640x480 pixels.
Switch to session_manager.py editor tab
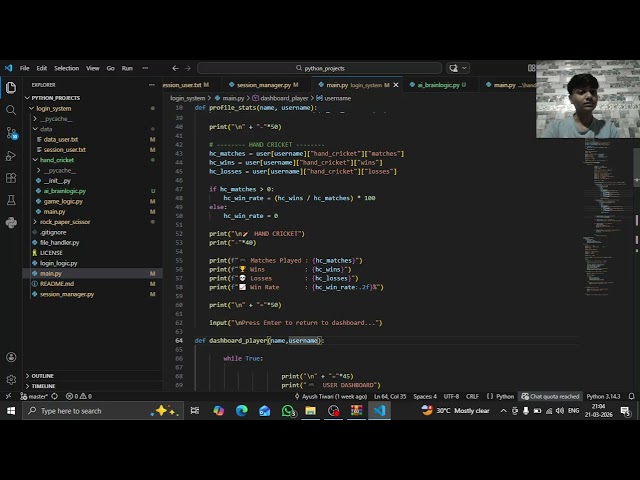tap(264, 85)
